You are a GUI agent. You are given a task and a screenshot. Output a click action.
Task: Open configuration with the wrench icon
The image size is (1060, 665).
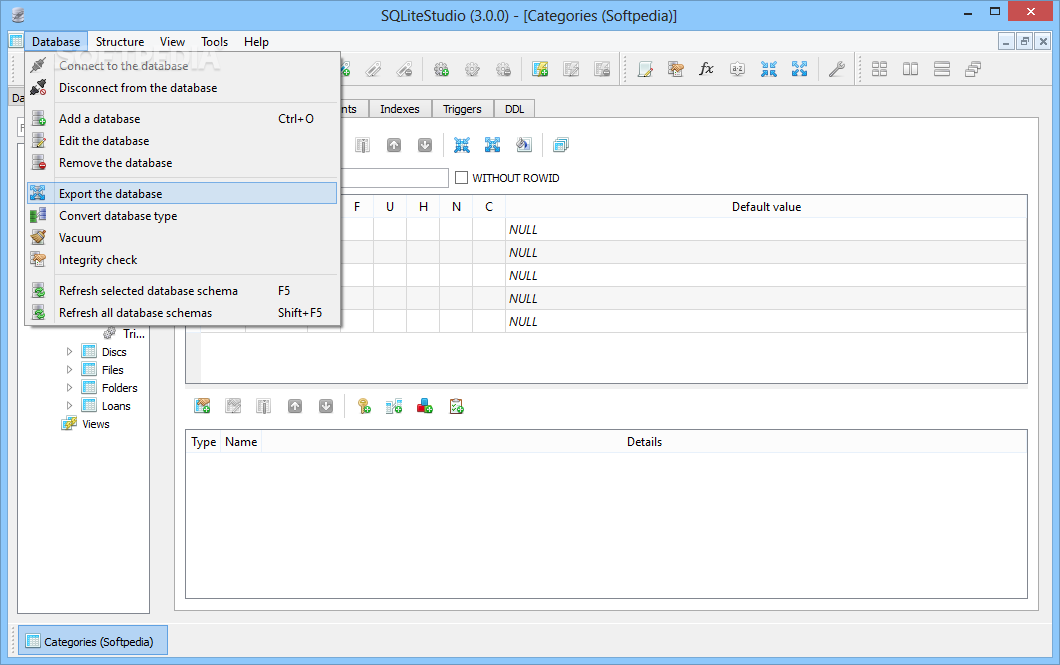pos(837,69)
